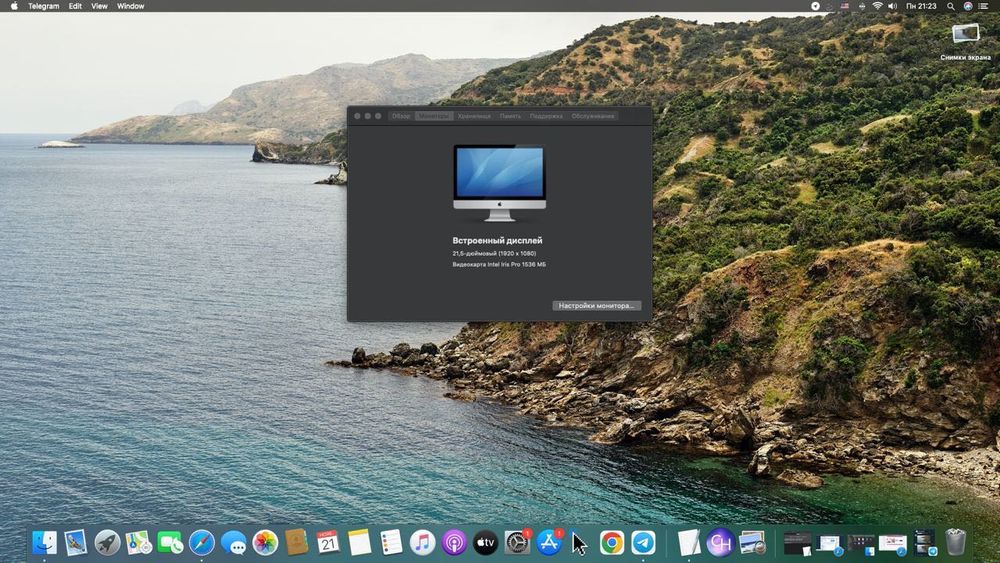Open purple CH app icon in Dock
Viewport: 1000px width, 563px height.
coord(720,543)
